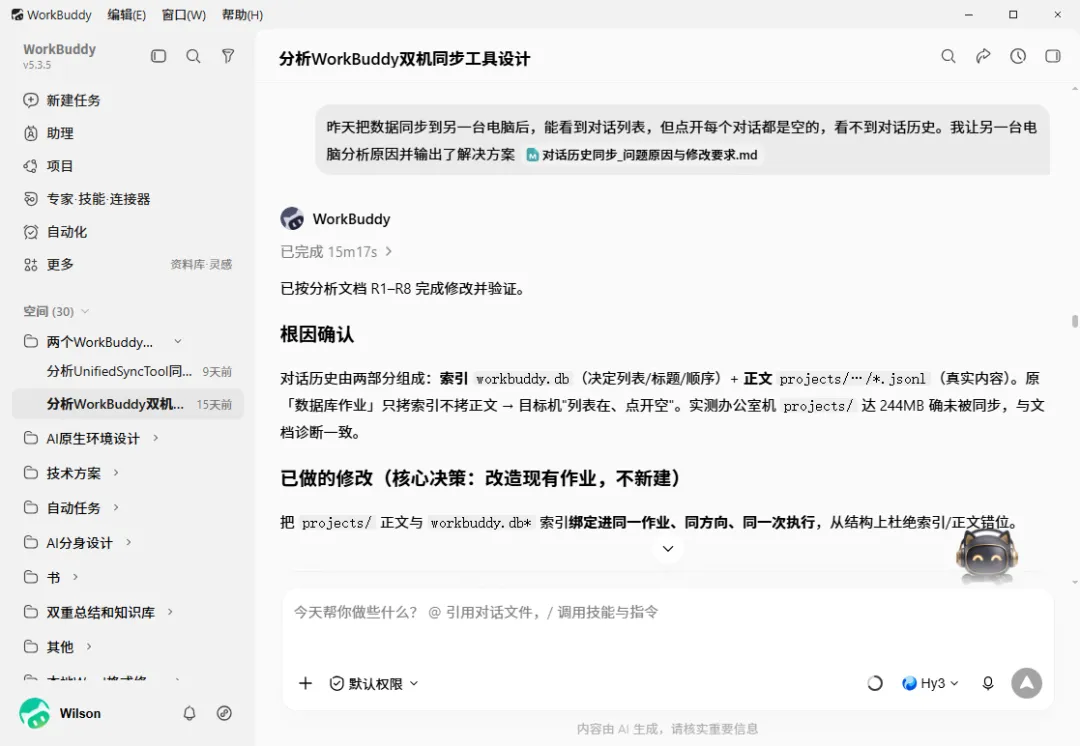Open the attached 对话历史同步 md file
Viewport: 1080px width, 746px height.
coord(642,155)
